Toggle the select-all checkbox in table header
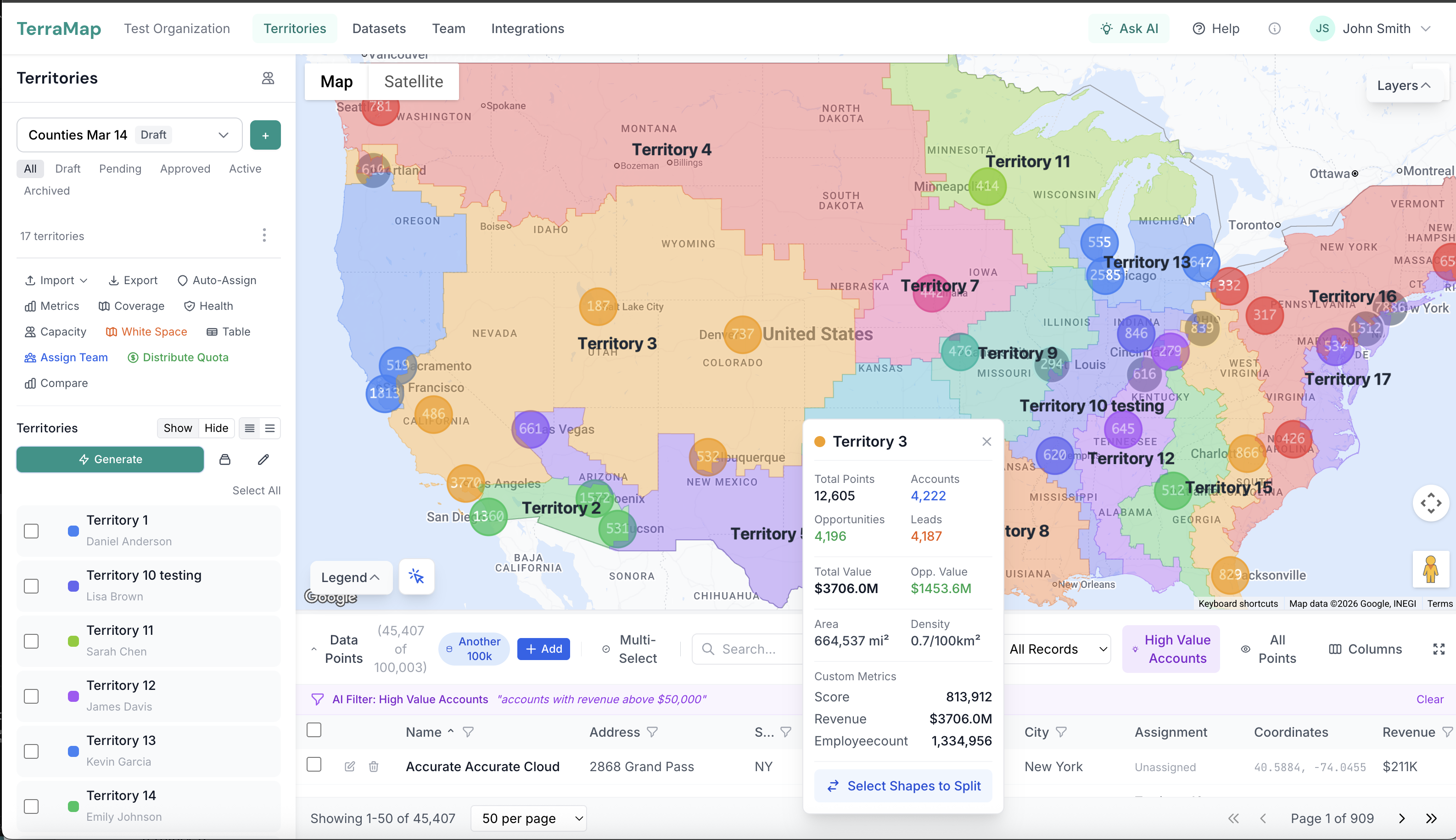 pyautogui.click(x=314, y=730)
